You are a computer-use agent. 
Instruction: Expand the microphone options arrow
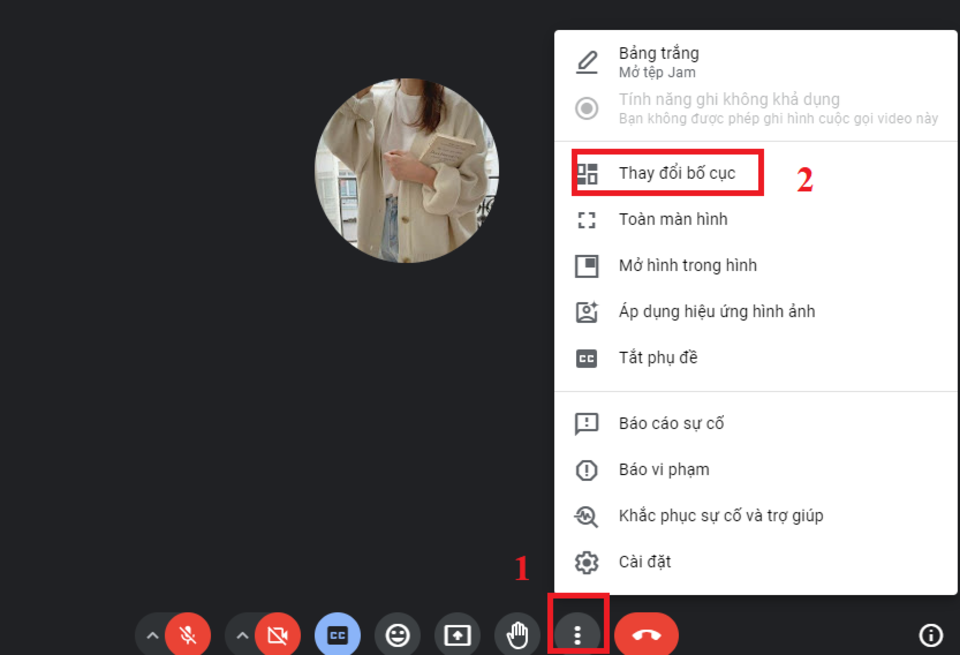[x=151, y=635]
